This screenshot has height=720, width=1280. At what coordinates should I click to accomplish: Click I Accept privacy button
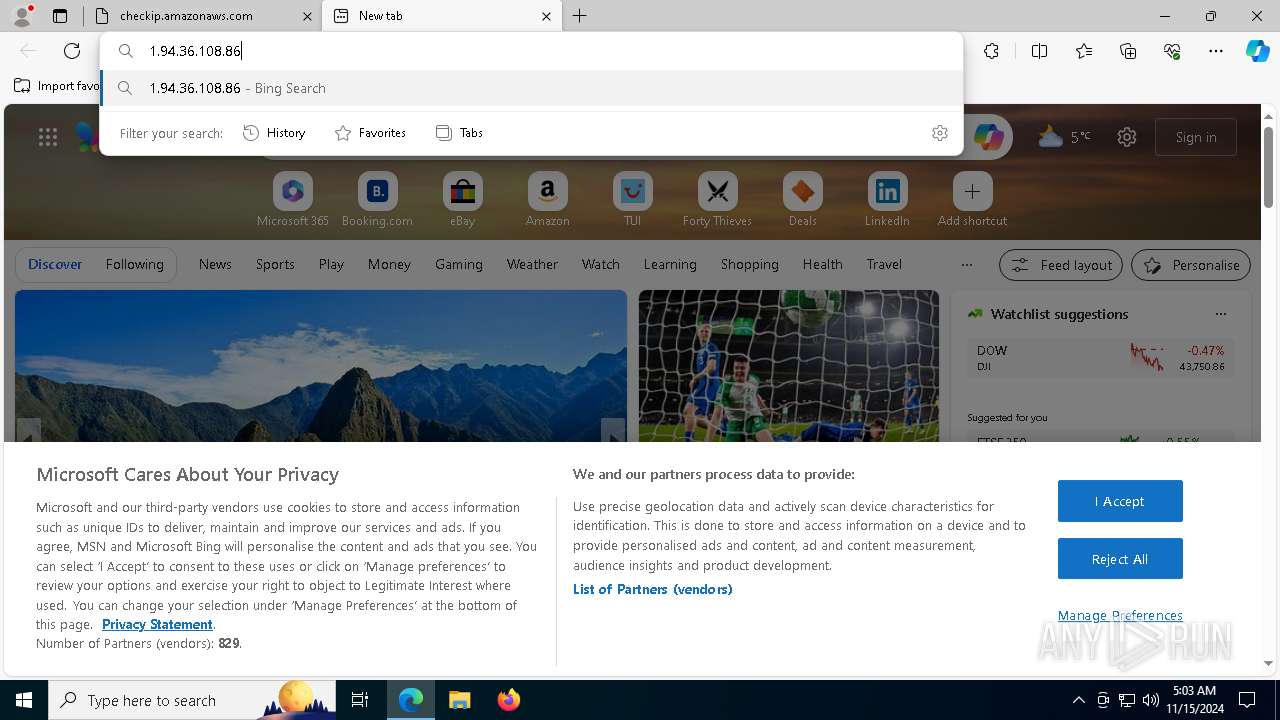(x=1120, y=501)
